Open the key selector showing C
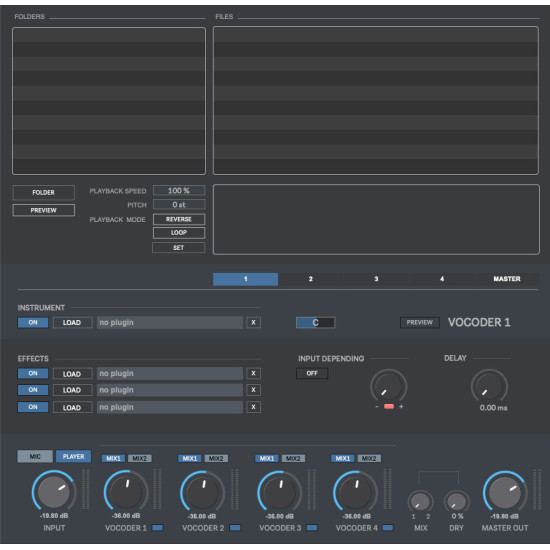The image size is (550, 550). tap(316, 322)
